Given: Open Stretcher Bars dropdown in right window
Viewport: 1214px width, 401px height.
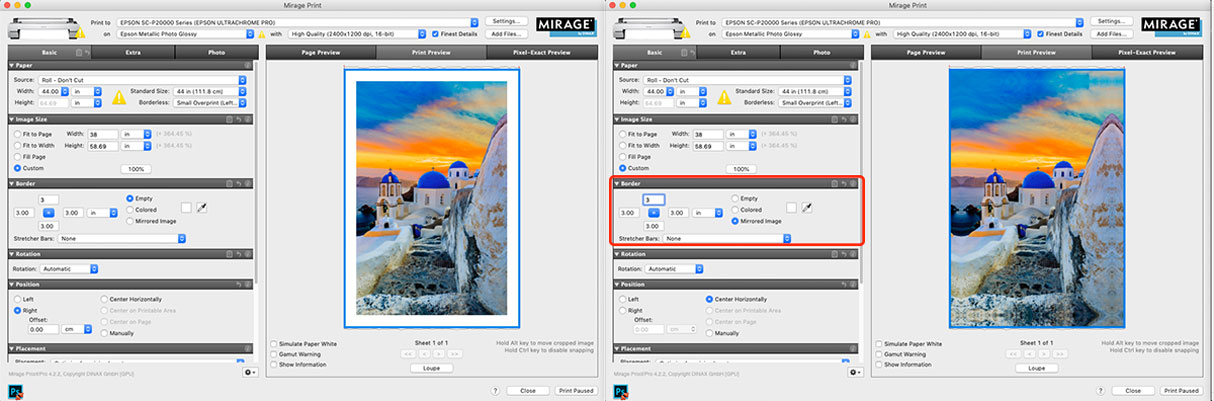Looking at the screenshot, I should 726,239.
